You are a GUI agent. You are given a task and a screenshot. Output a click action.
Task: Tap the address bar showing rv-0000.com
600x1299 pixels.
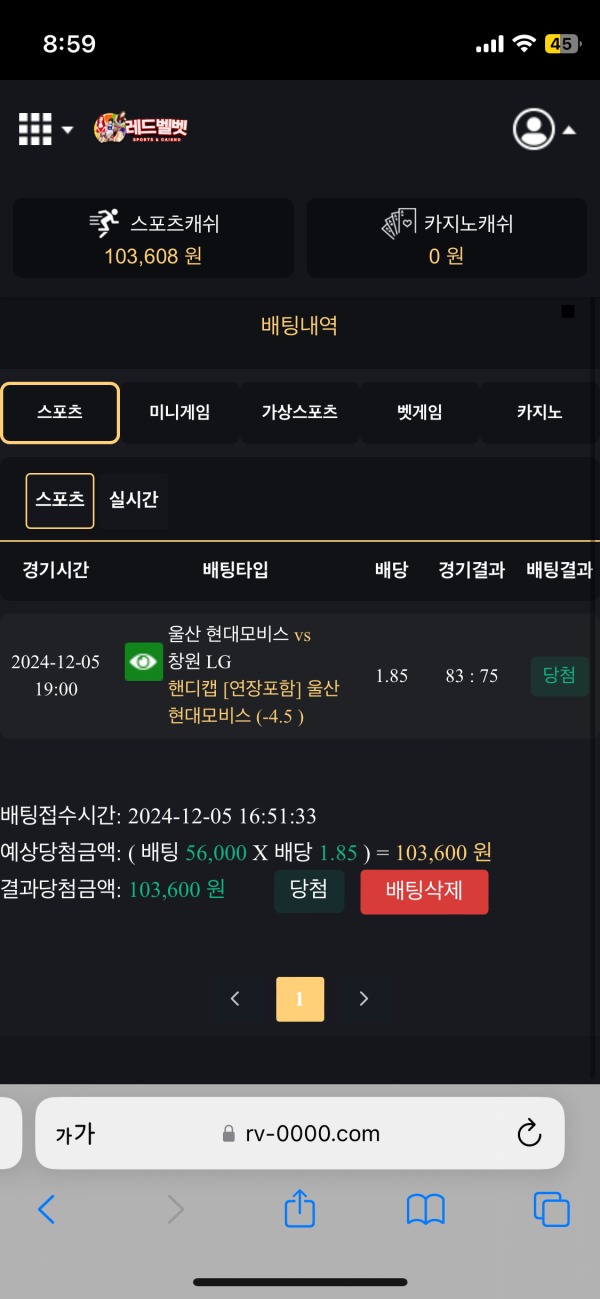click(299, 1133)
